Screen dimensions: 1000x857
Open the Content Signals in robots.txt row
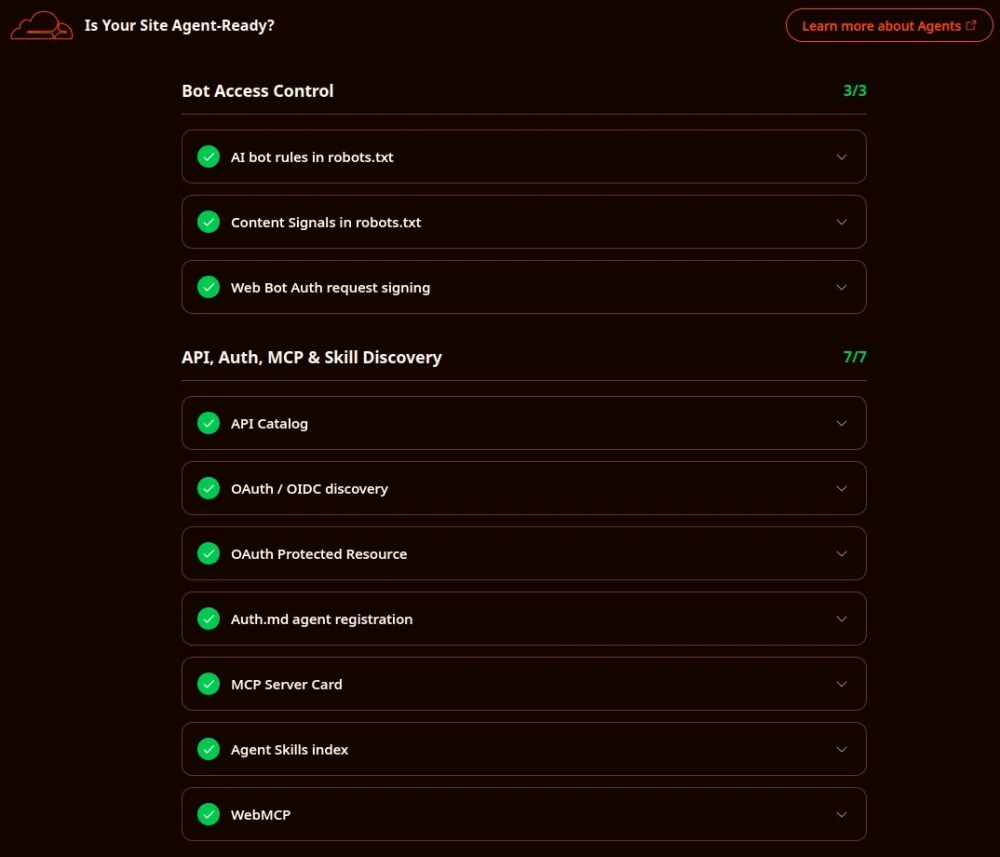point(524,222)
